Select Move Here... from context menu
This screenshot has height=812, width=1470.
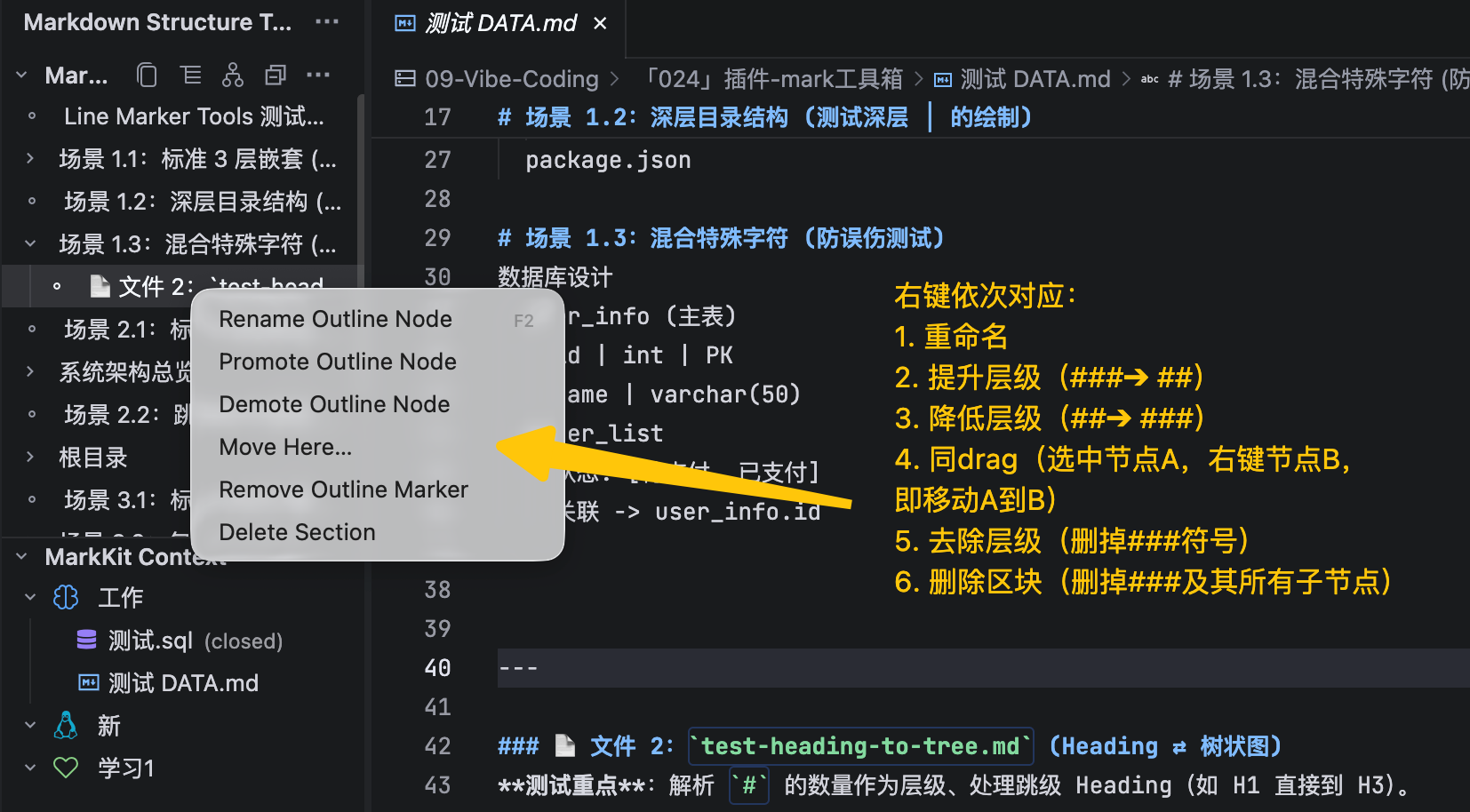(x=378, y=447)
